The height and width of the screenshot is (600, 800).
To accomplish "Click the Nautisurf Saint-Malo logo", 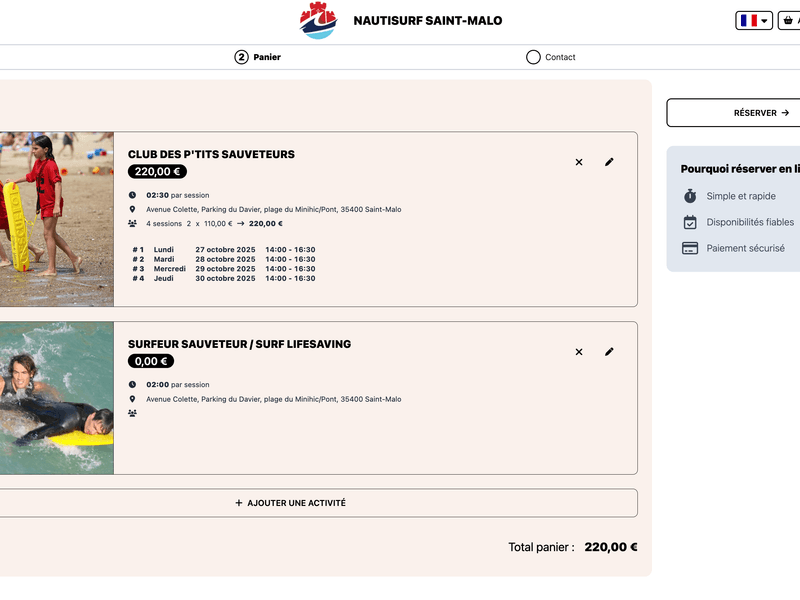I will point(318,21).
